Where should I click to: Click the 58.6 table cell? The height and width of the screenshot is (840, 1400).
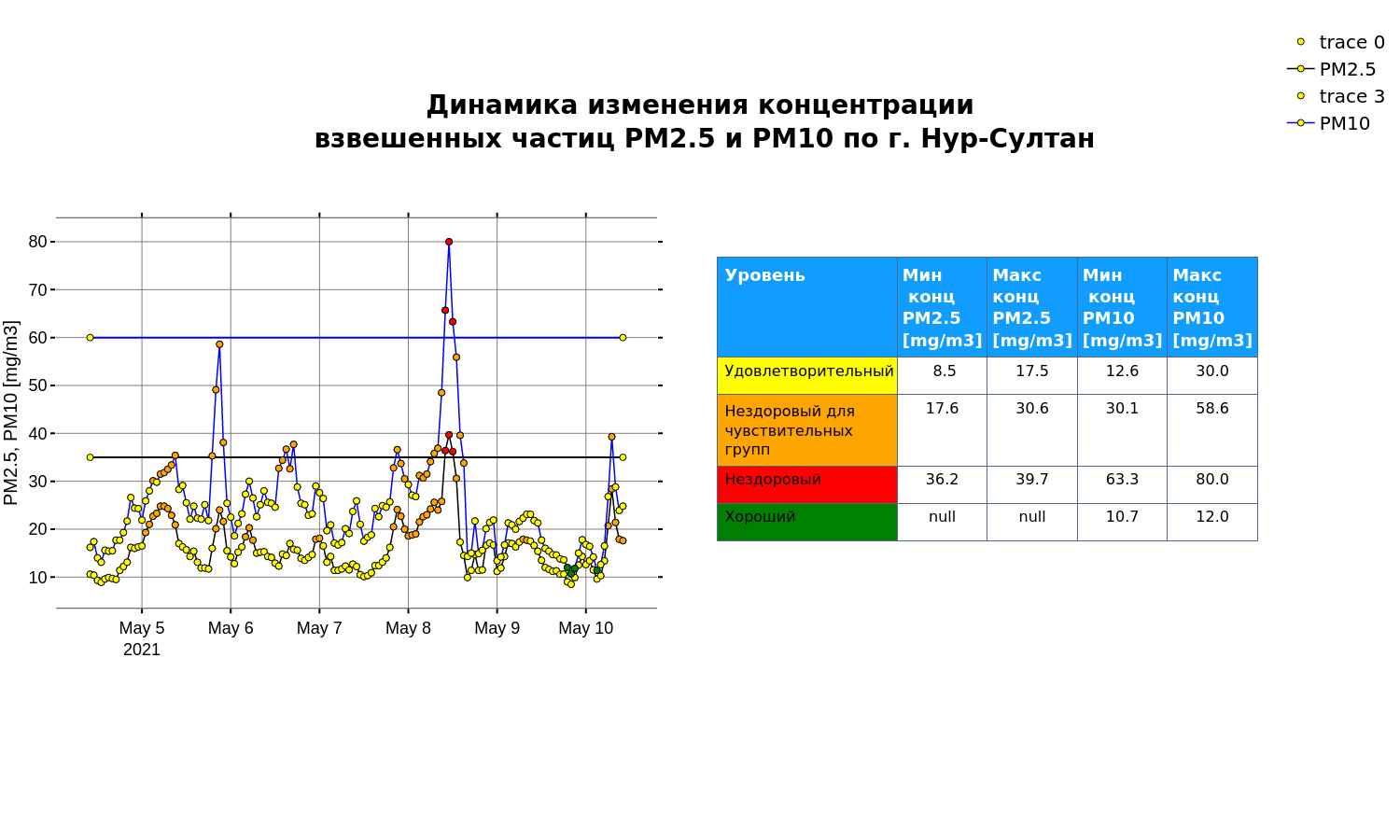point(1212,430)
